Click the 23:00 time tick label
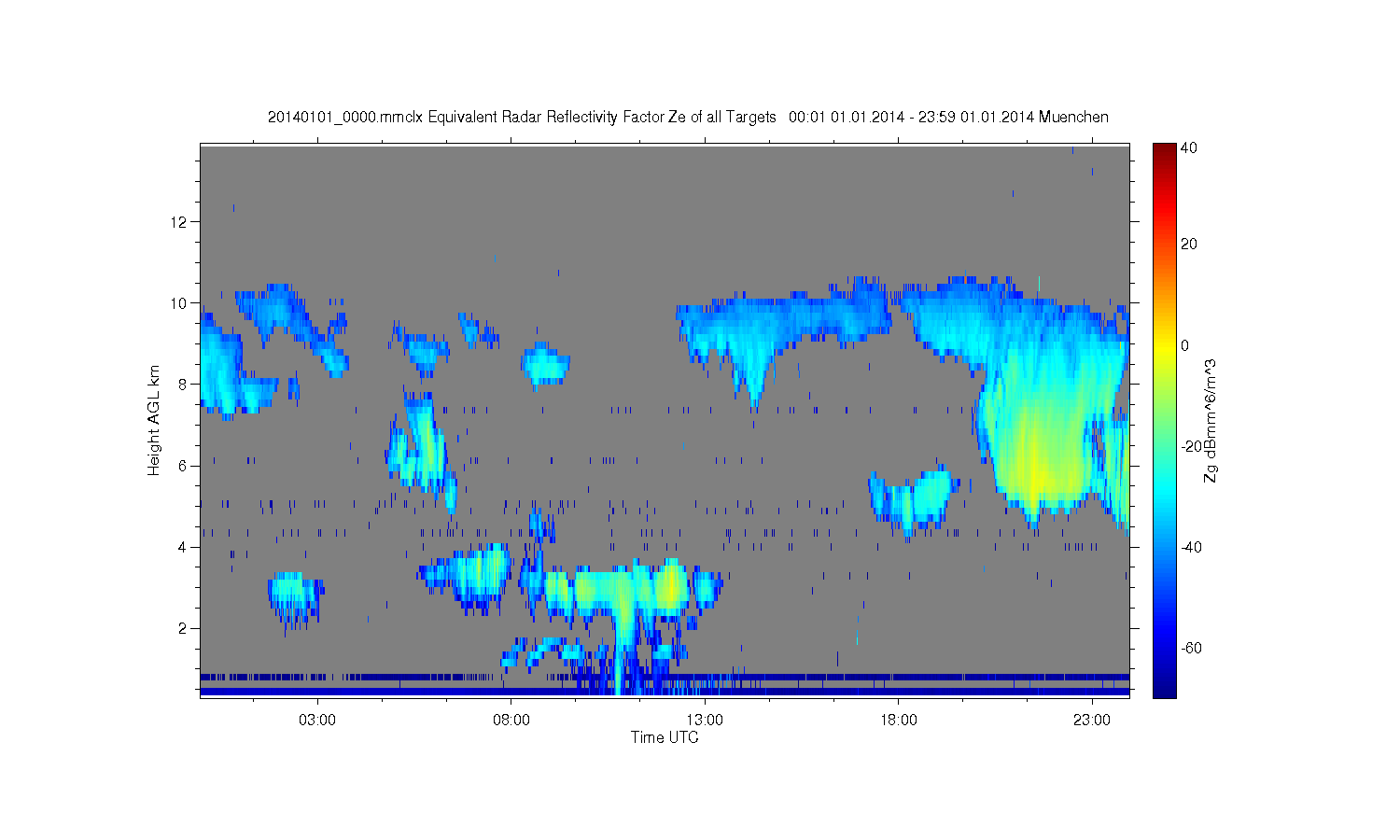This screenshot has width=1400, height=840. (1092, 721)
